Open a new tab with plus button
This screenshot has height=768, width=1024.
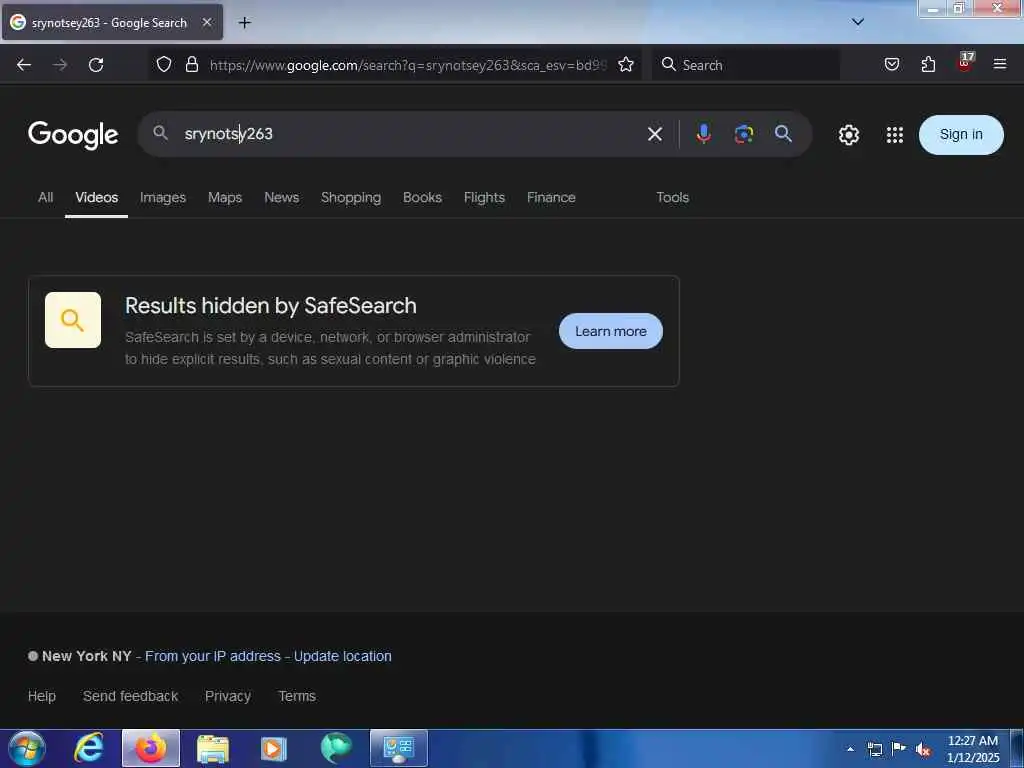[x=244, y=23]
